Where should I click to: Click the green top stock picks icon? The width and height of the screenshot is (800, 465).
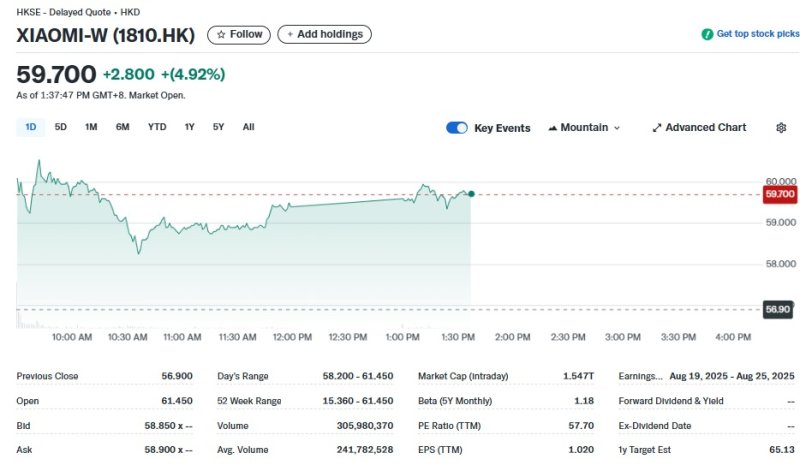[707, 34]
